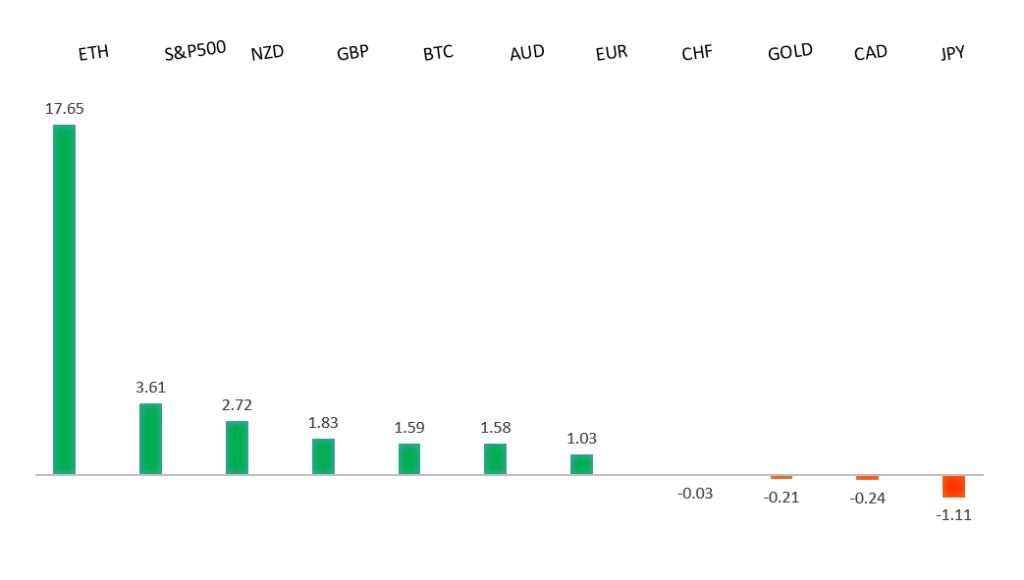Select the green GBP bar
Image resolution: width=1024 pixels, height=580 pixels.
tap(323, 456)
